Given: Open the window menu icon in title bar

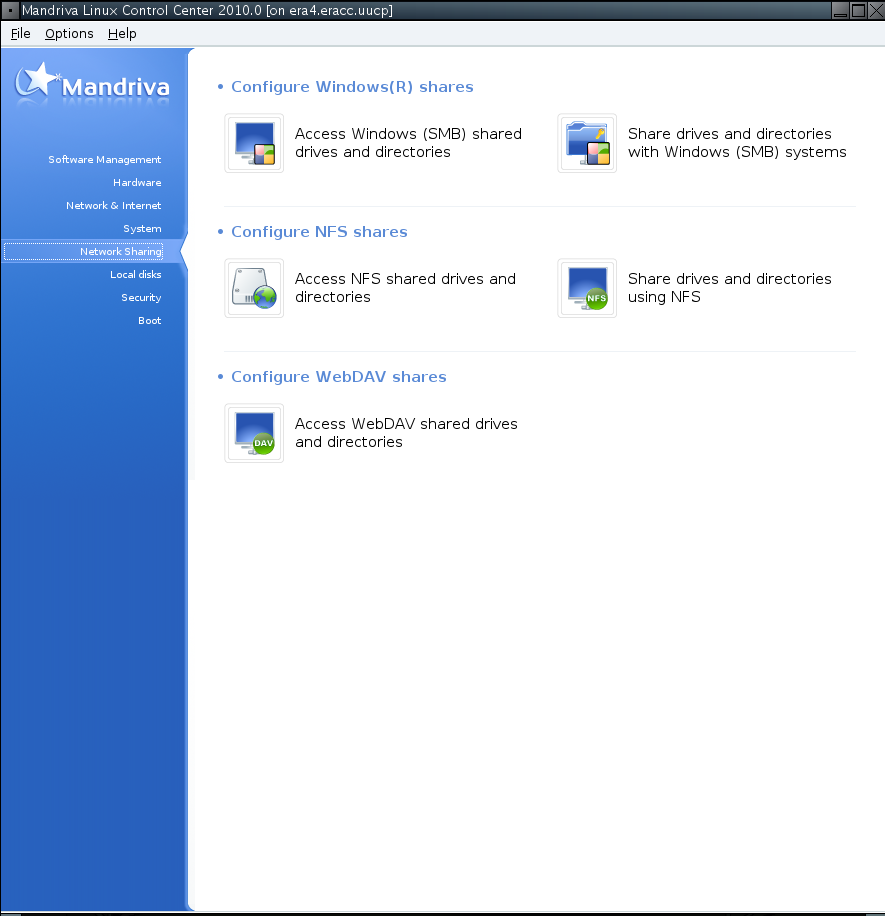Looking at the screenshot, I should click(10, 11).
